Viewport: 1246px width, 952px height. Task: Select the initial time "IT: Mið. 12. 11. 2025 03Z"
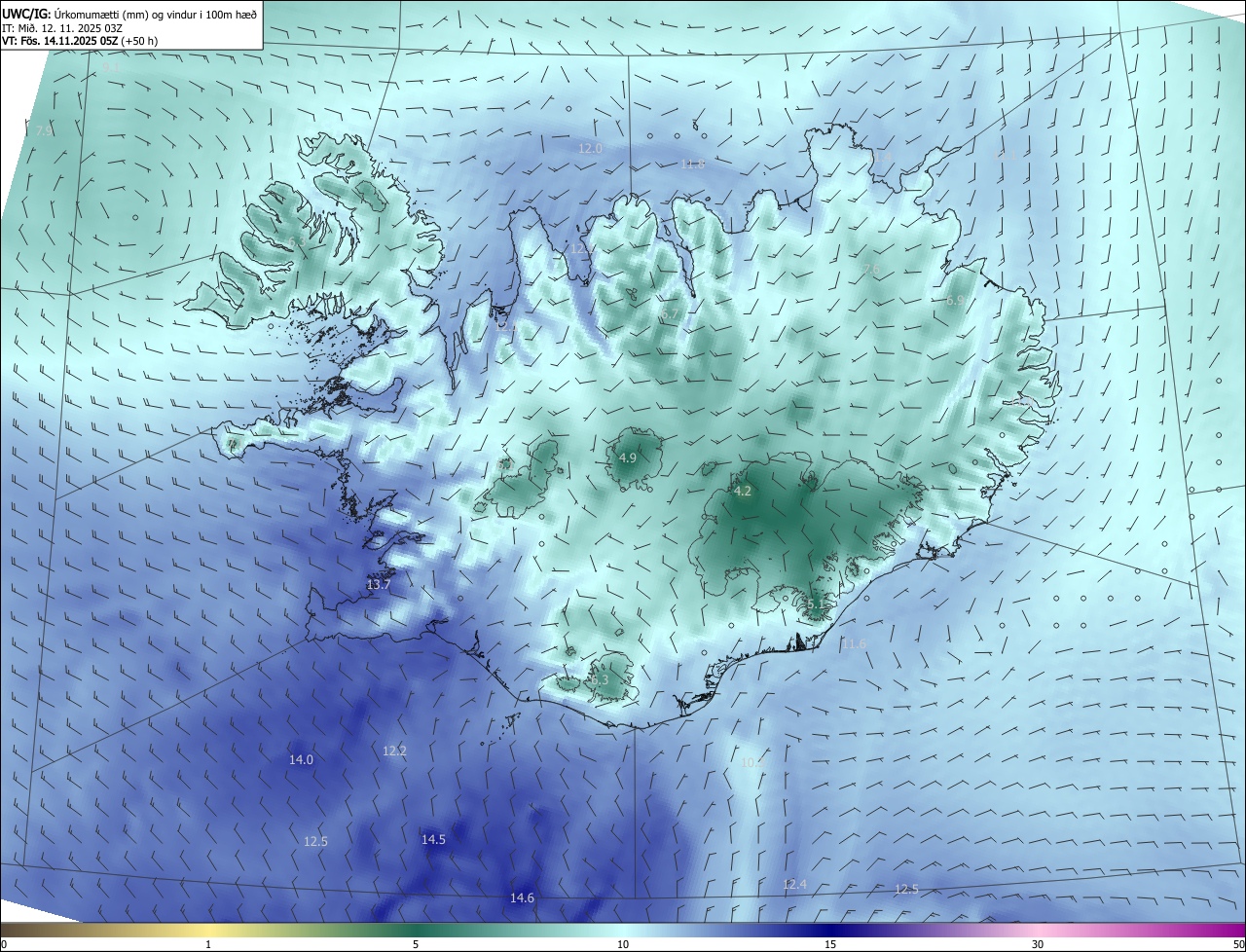pos(61,27)
